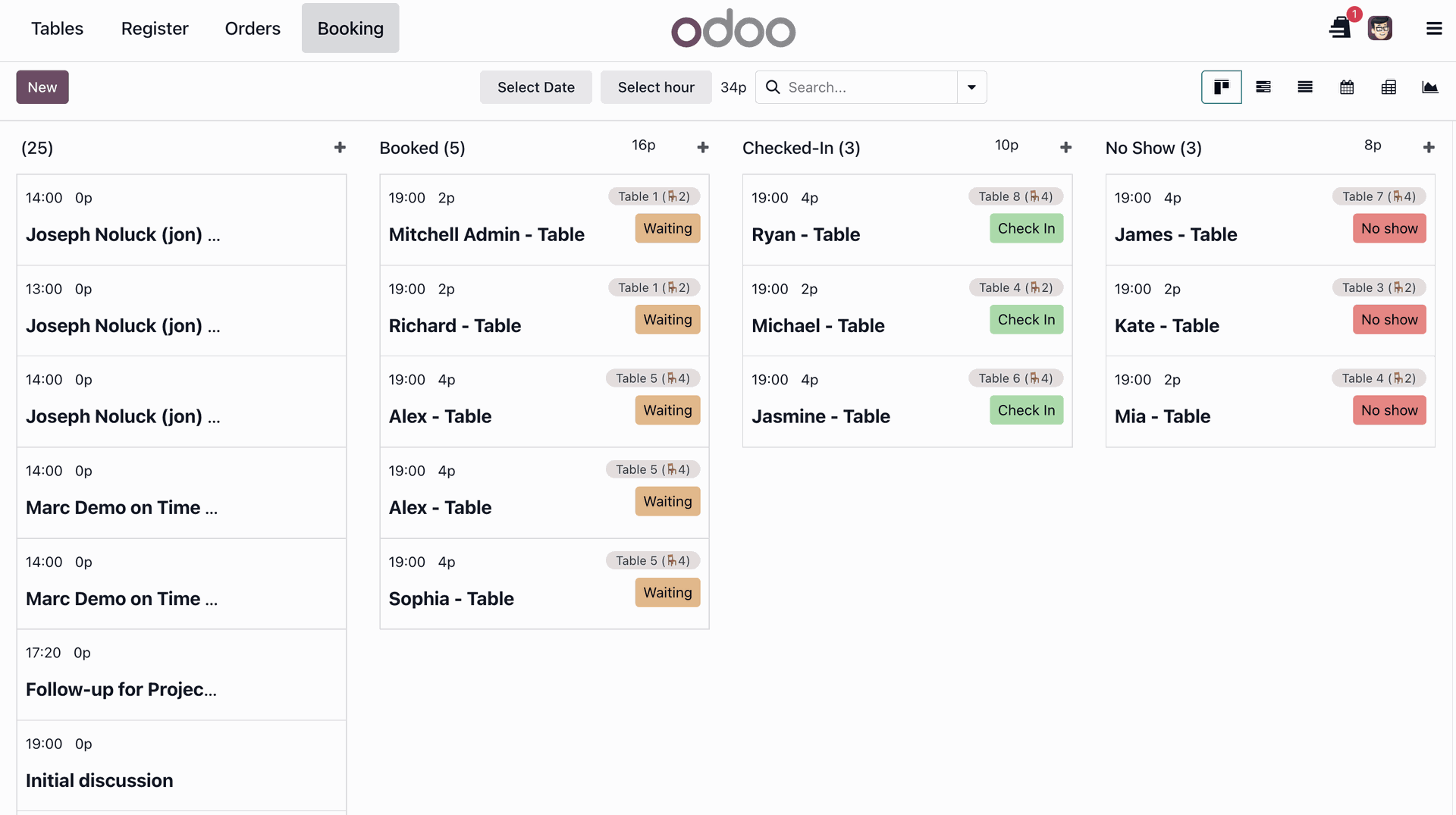Viewport: 1456px width, 815px height.
Task: Click inside the Search field
Action: [x=857, y=87]
